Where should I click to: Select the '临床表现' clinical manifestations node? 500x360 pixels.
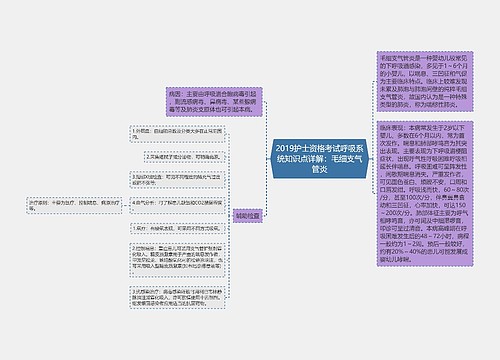(425, 194)
